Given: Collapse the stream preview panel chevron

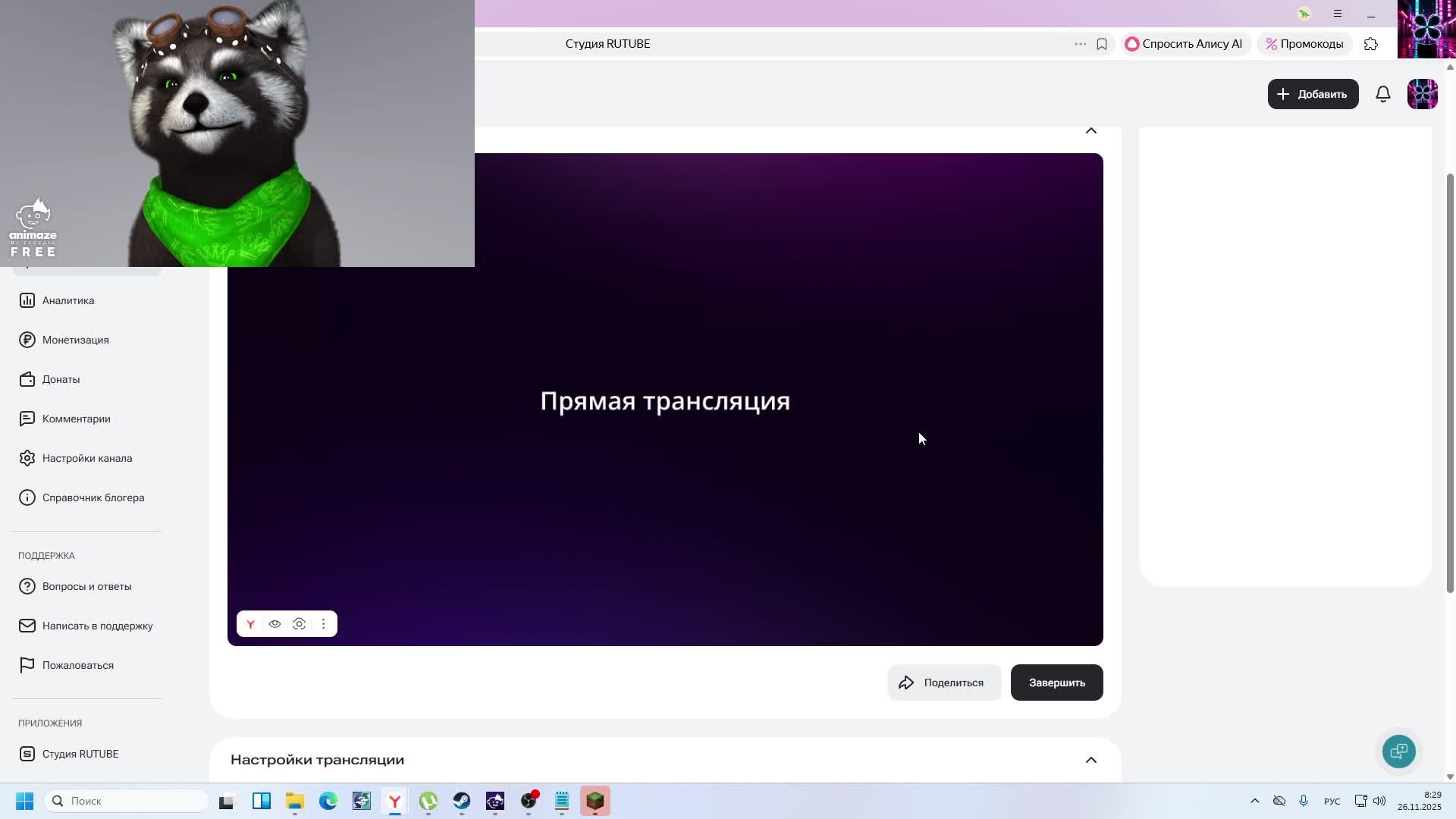Looking at the screenshot, I should pyautogui.click(x=1090, y=130).
